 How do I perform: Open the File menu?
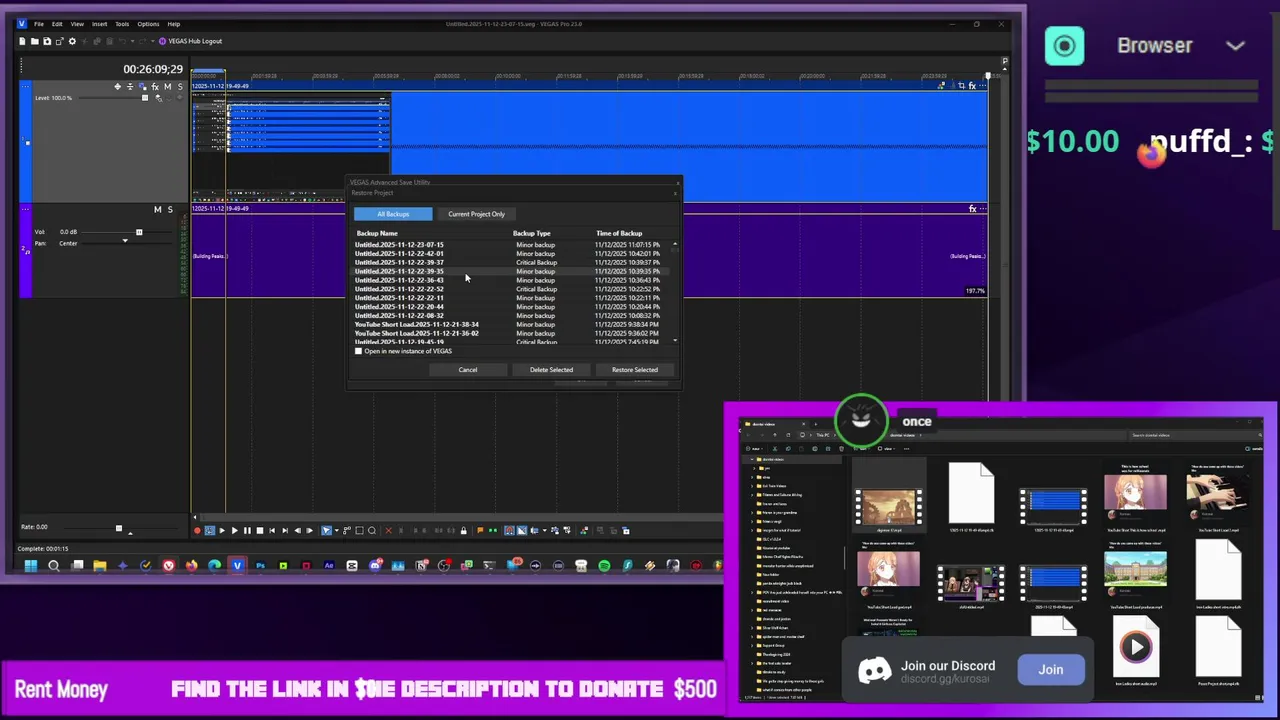pyautogui.click(x=39, y=24)
